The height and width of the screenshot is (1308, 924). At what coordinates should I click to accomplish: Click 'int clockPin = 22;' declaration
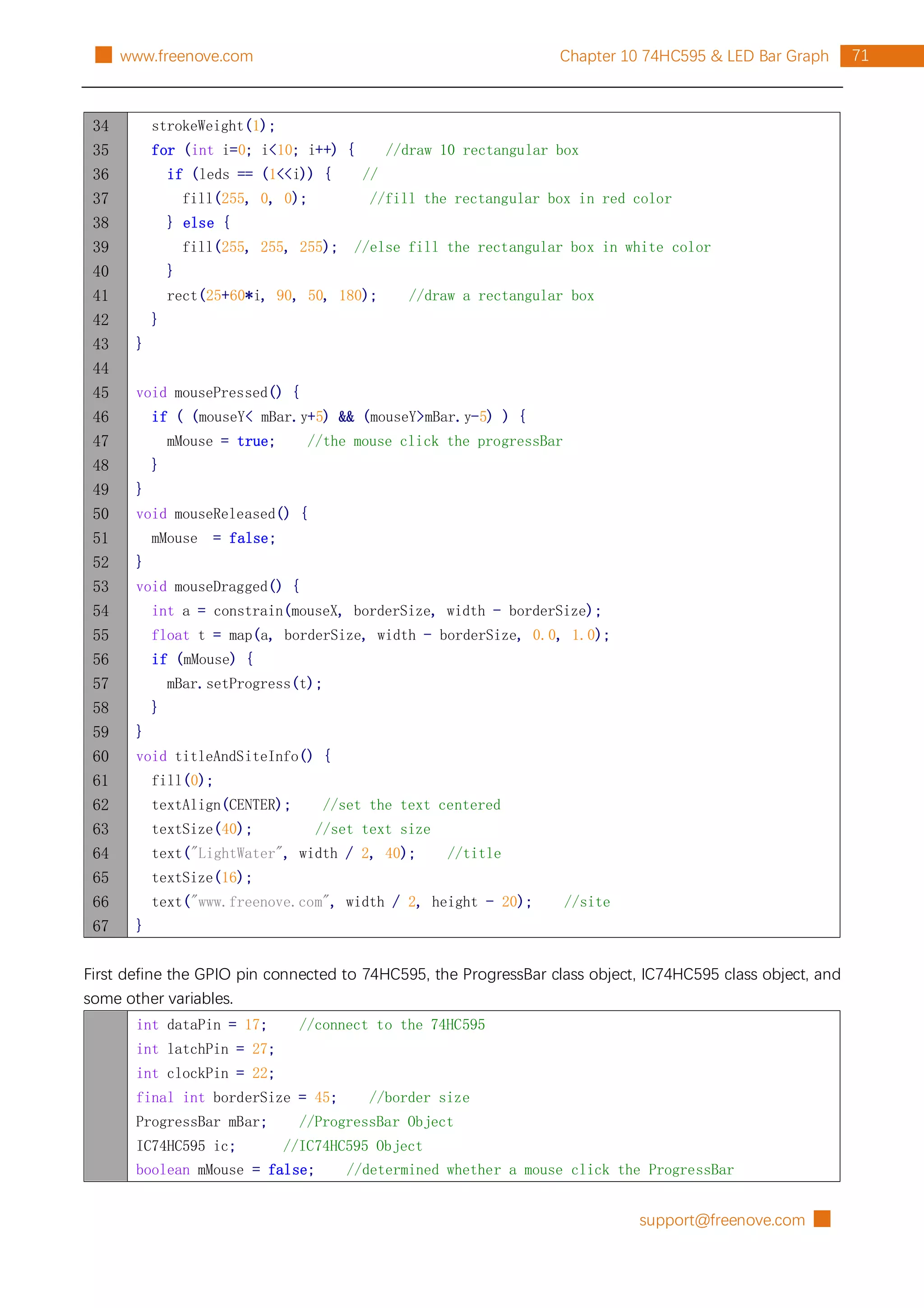point(205,1073)
